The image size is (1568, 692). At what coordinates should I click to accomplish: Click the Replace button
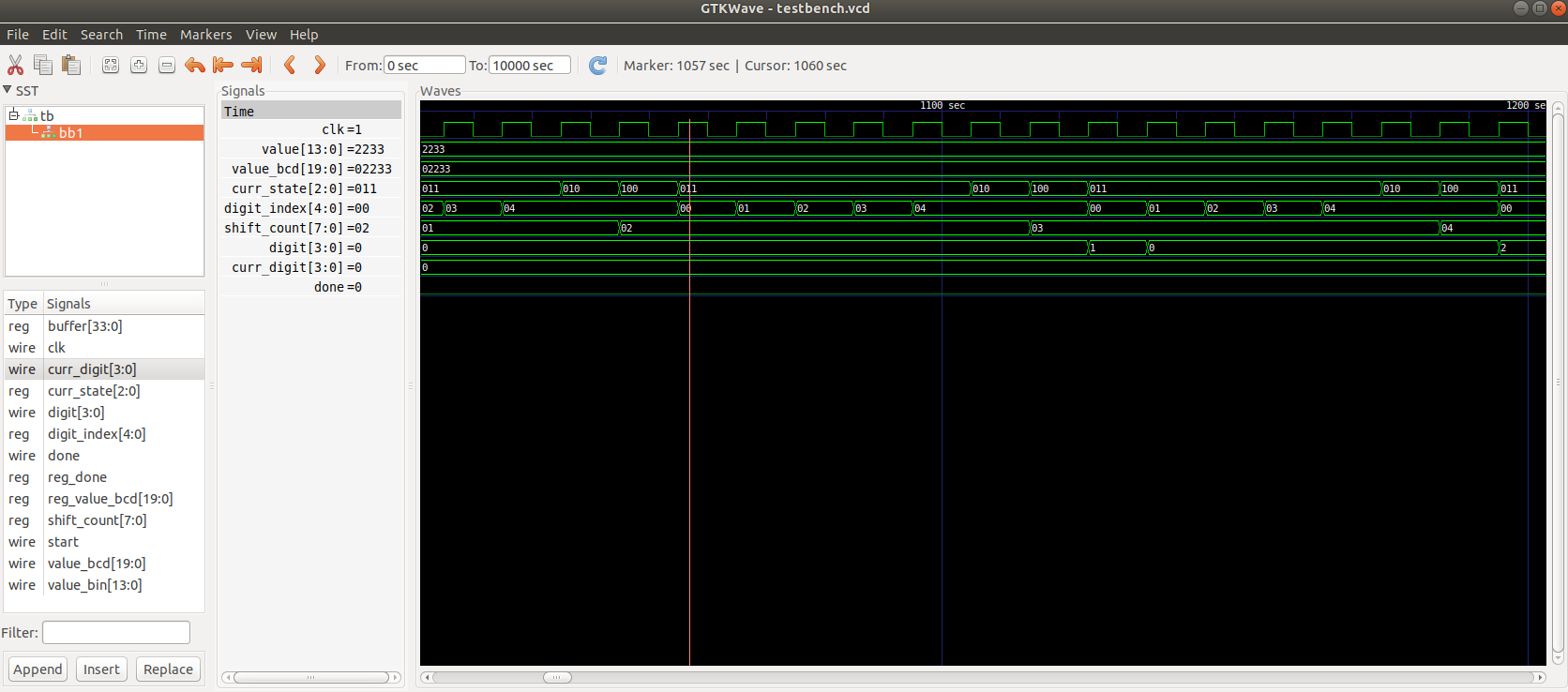coord(169,669)
